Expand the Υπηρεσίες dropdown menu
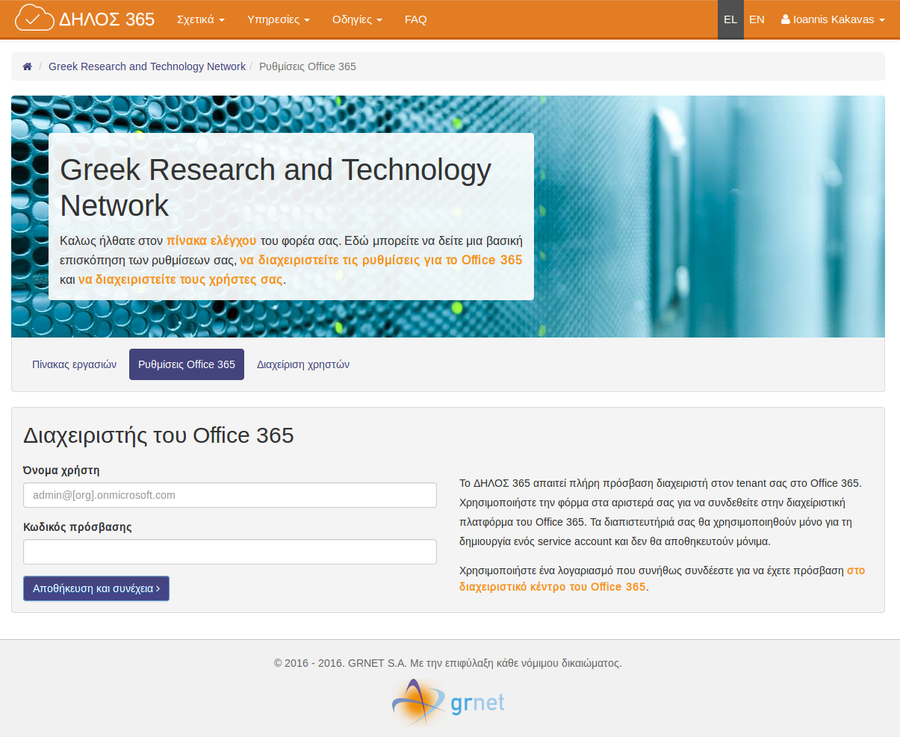Screen dimensions: 900x737 [278, 20]
